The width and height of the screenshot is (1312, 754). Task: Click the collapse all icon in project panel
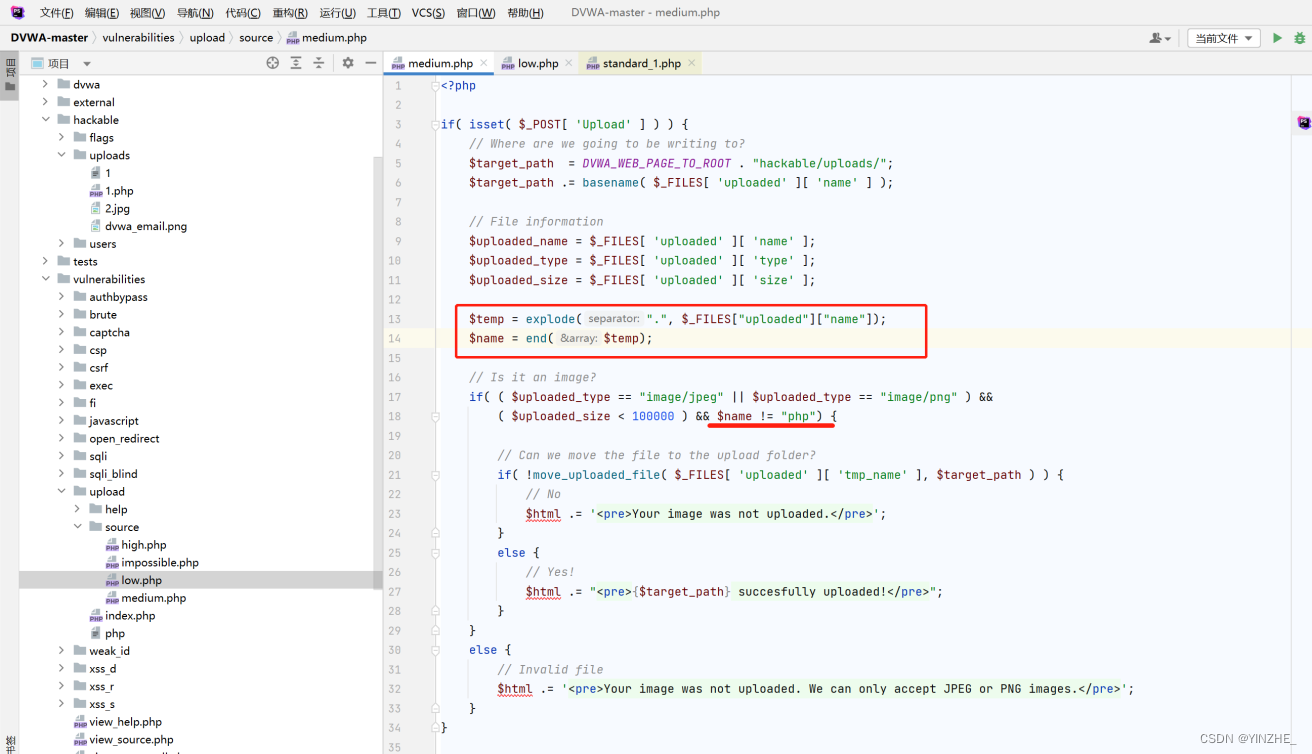click(x=319, y=63)
